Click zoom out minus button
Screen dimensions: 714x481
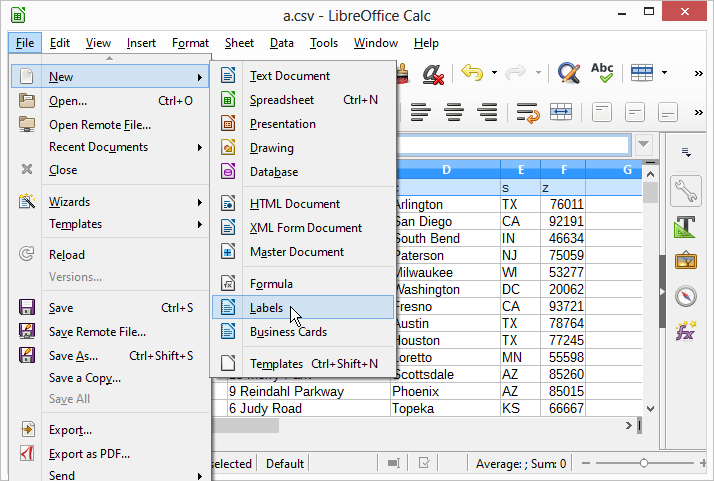pos(586,463)
